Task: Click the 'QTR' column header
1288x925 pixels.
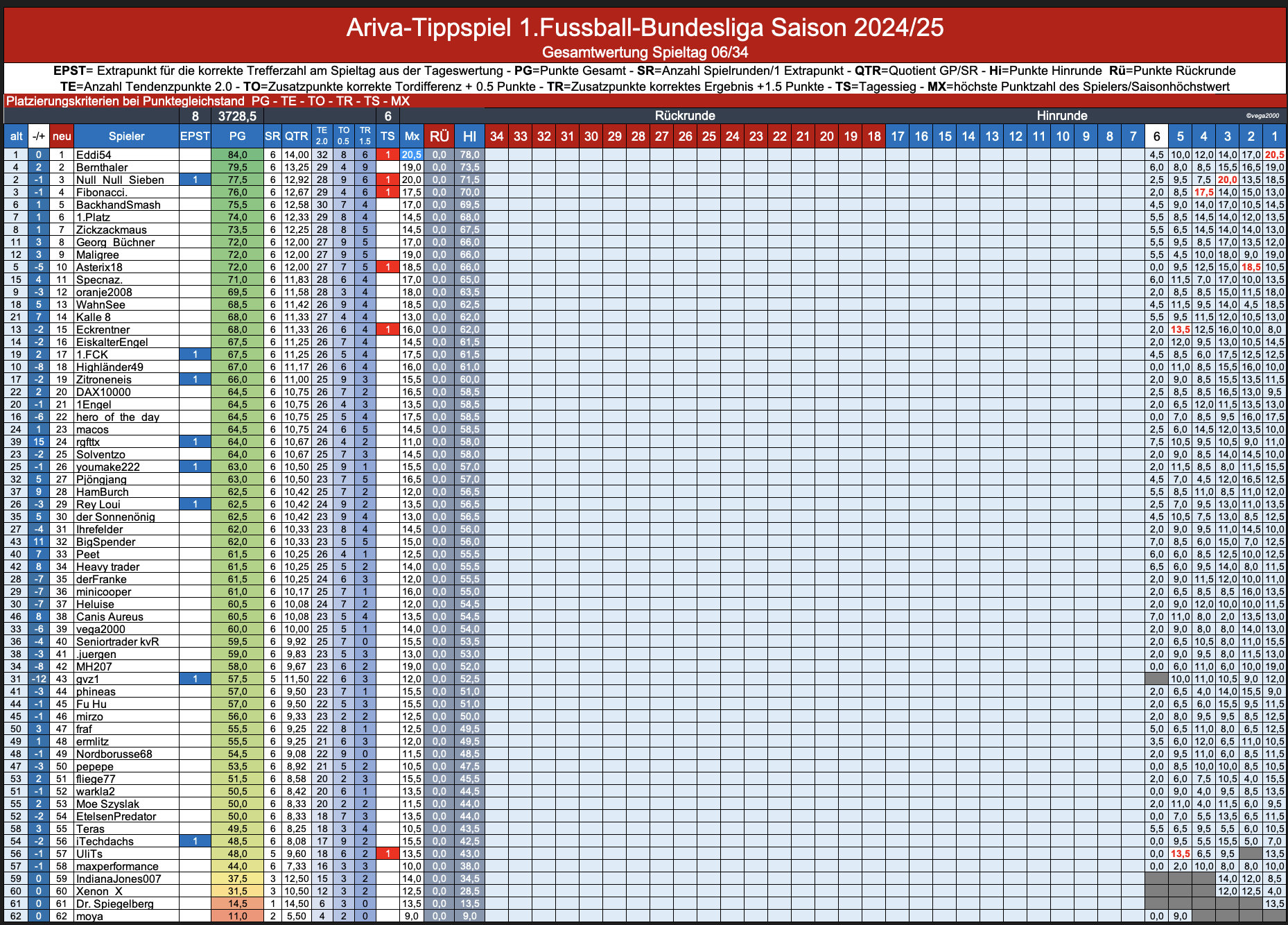Action: 296,136
